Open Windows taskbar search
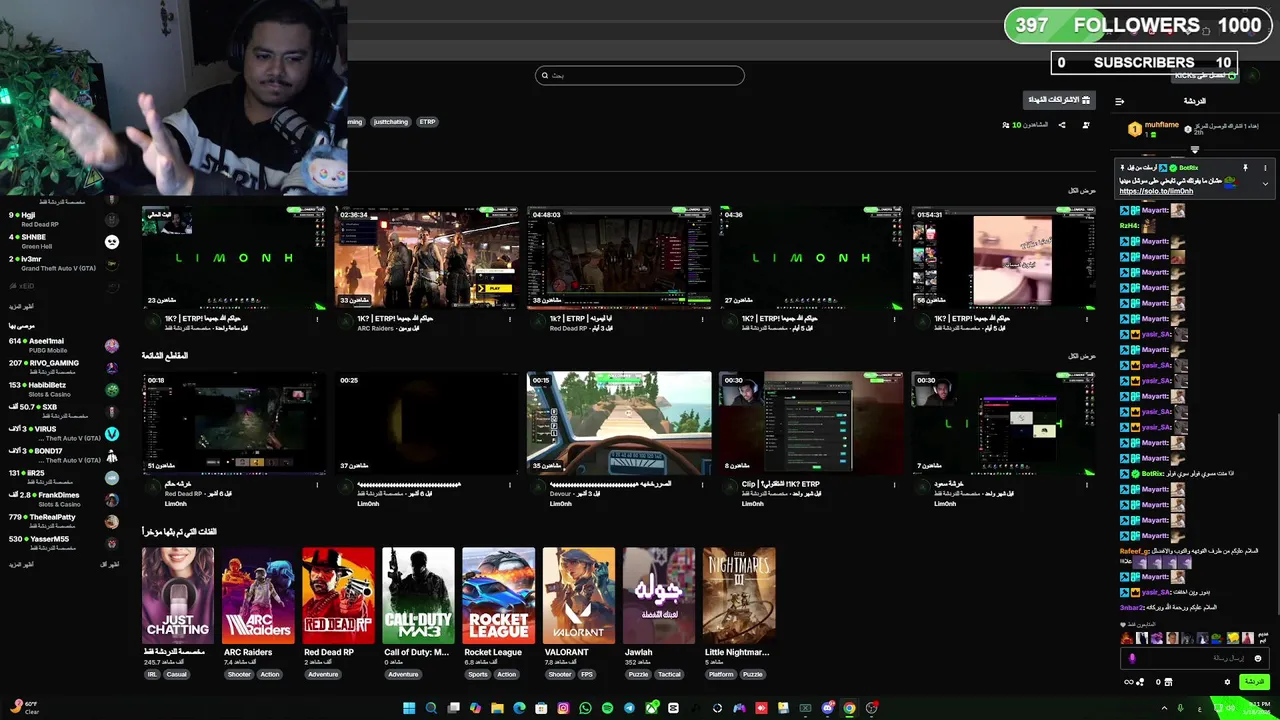This screenshot has height=720, width=1280. pos(431,708)
